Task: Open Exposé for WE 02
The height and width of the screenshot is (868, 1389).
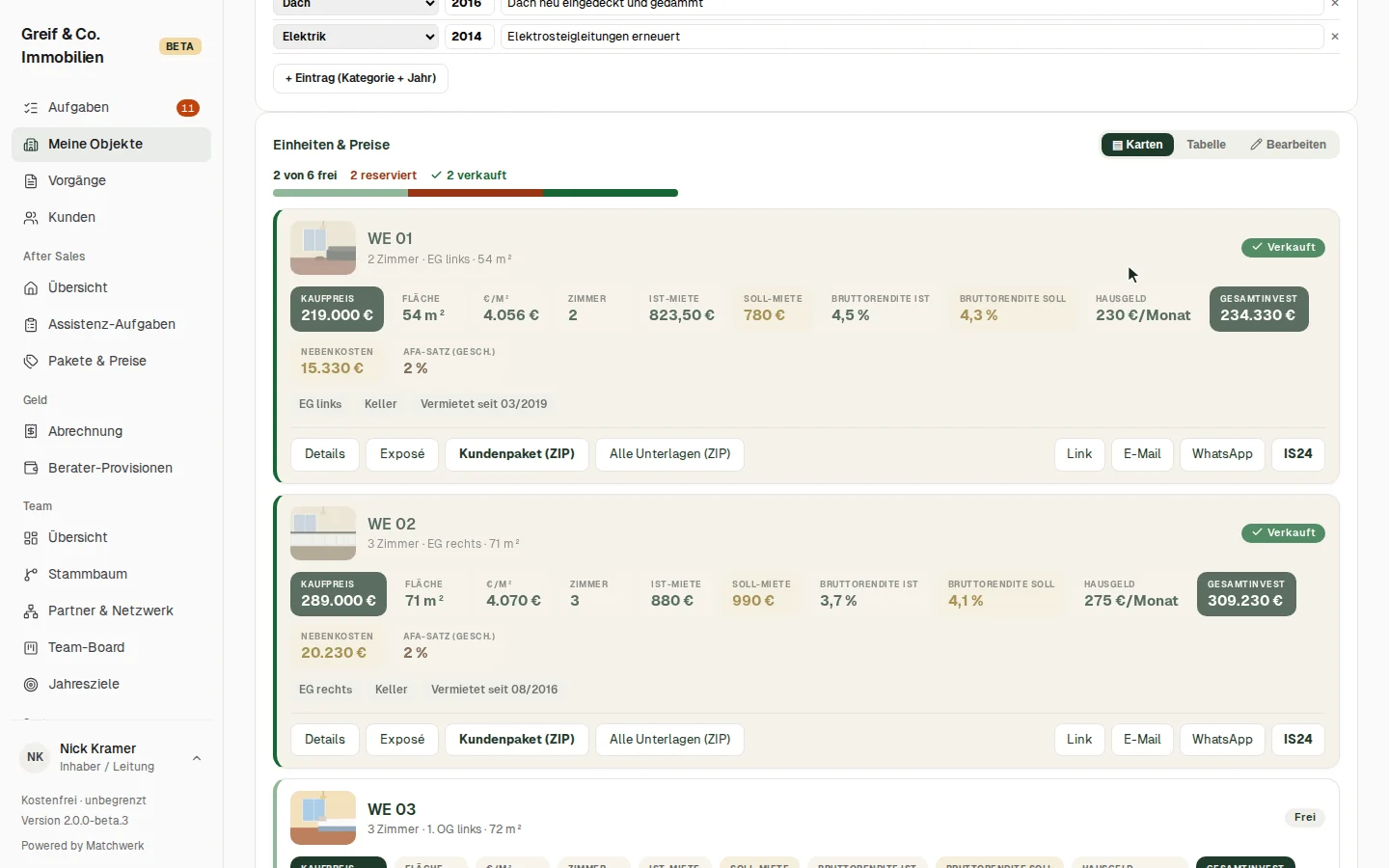Action: coord(402,740)
